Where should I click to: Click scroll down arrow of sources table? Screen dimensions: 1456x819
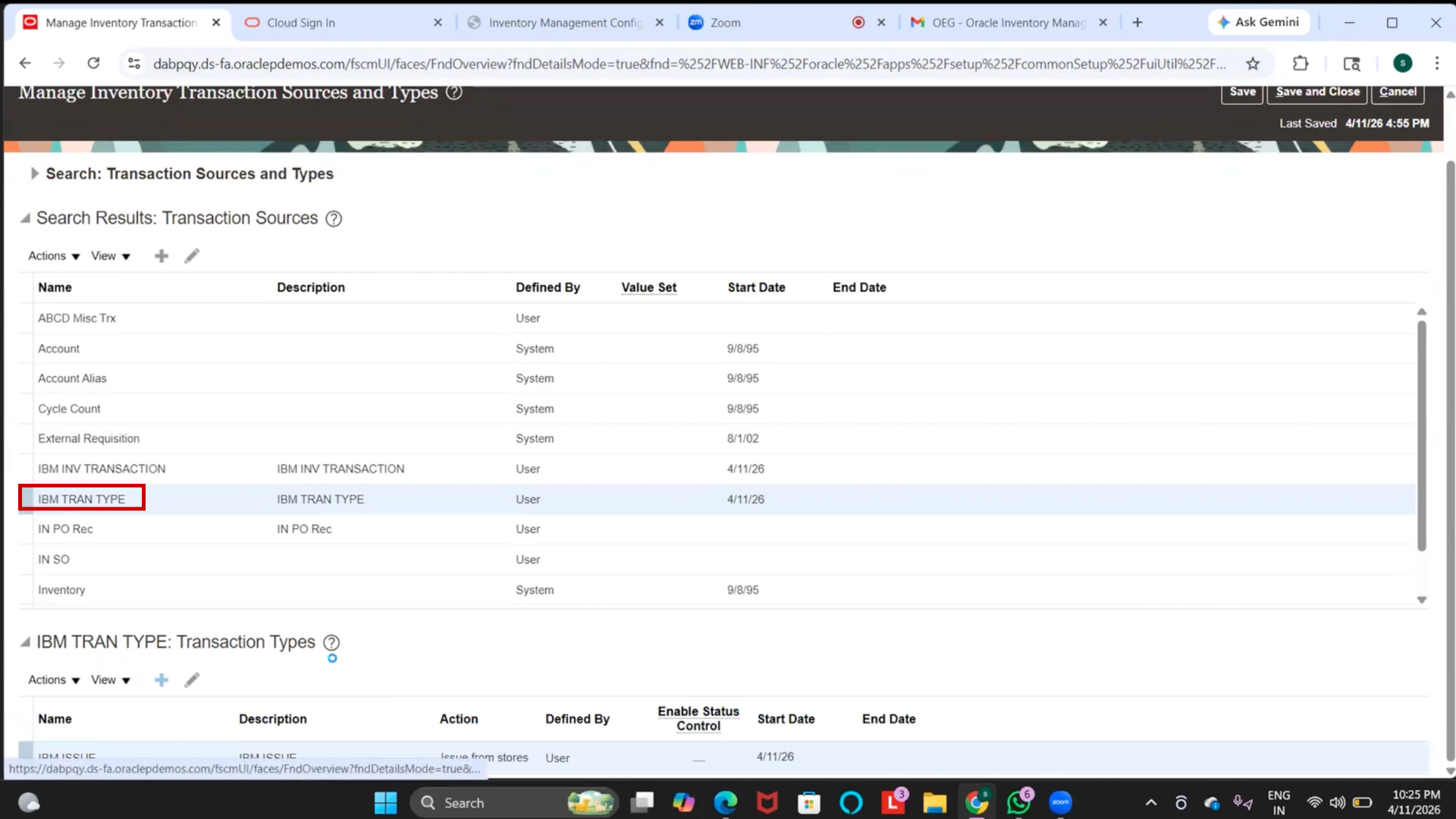click(1421, 600)
